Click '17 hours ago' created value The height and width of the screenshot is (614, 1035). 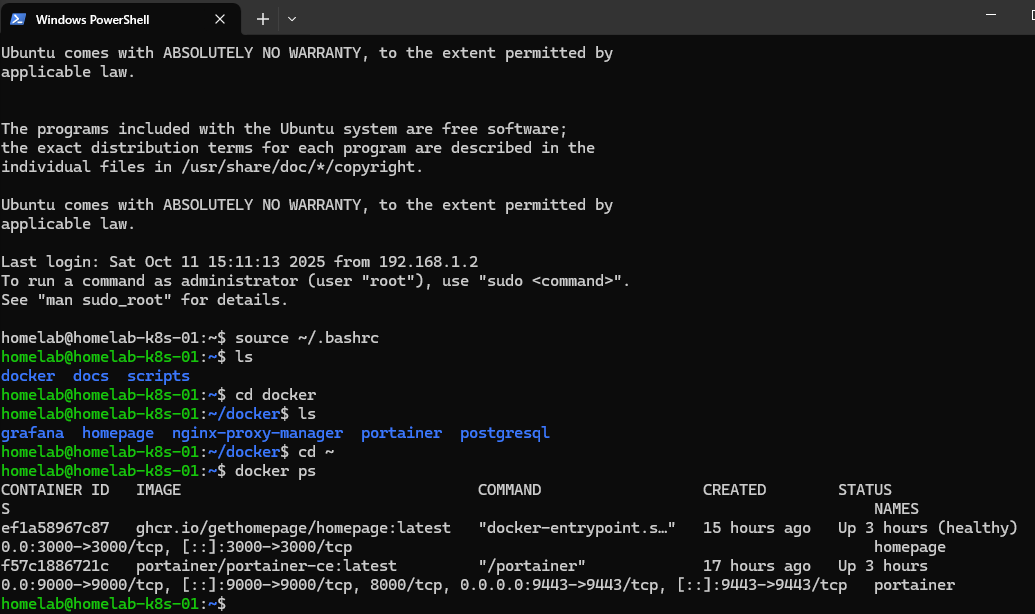(x=756, y=566)
